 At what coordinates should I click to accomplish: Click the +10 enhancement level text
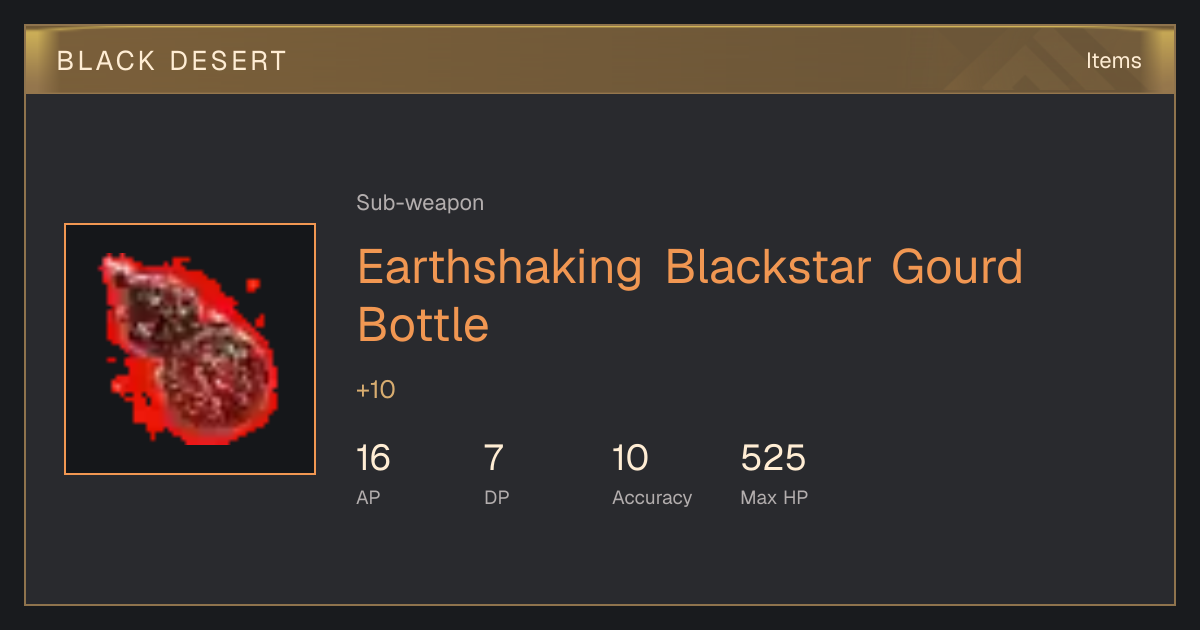click(x=376, y=390)
